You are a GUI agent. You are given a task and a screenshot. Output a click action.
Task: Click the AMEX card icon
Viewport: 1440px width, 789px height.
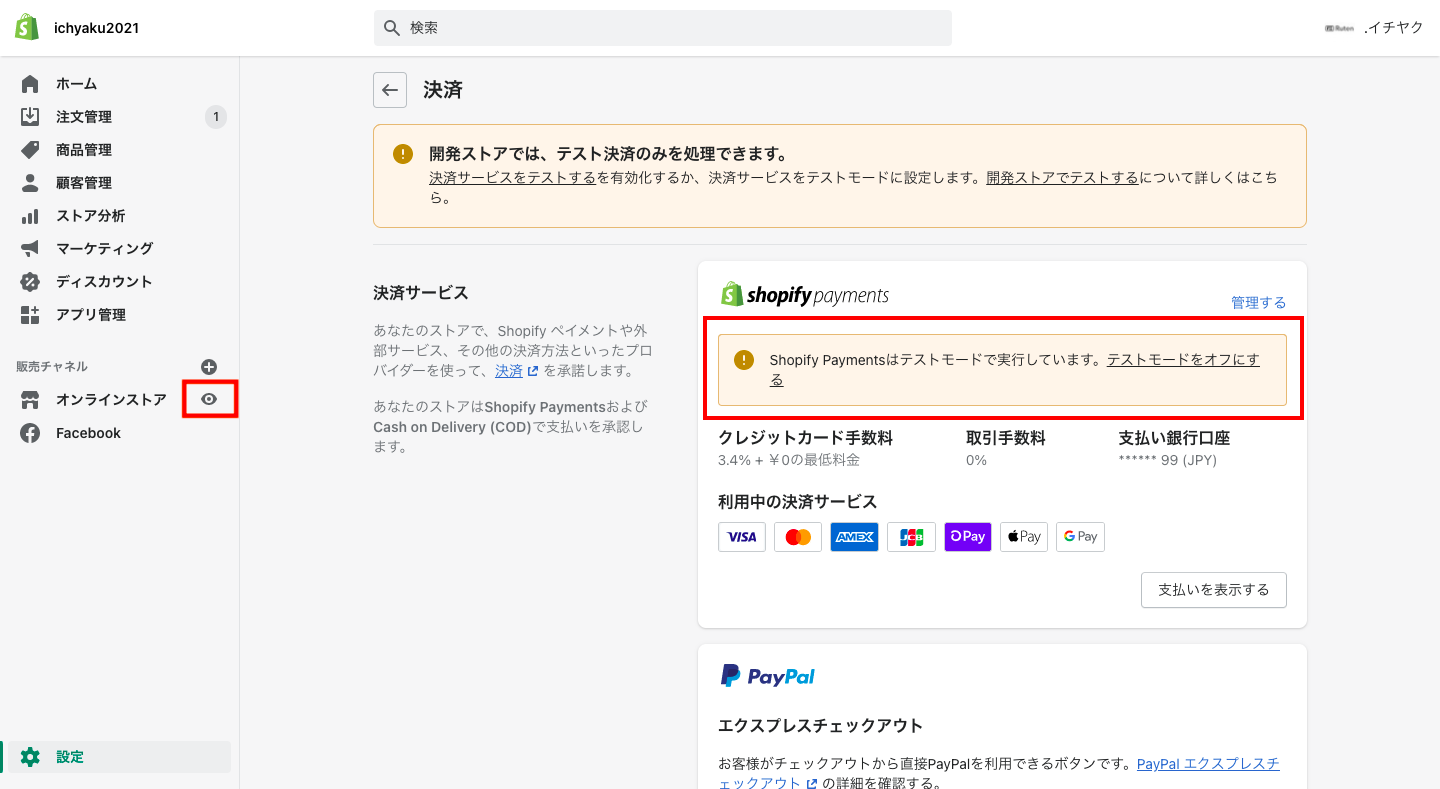(x=855, y=537)
